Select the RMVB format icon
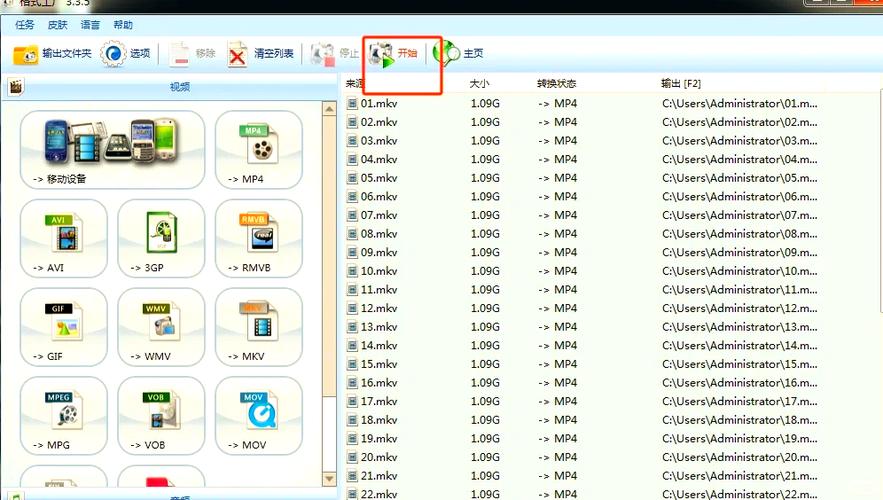883x500 pixels. click(259, 238)
